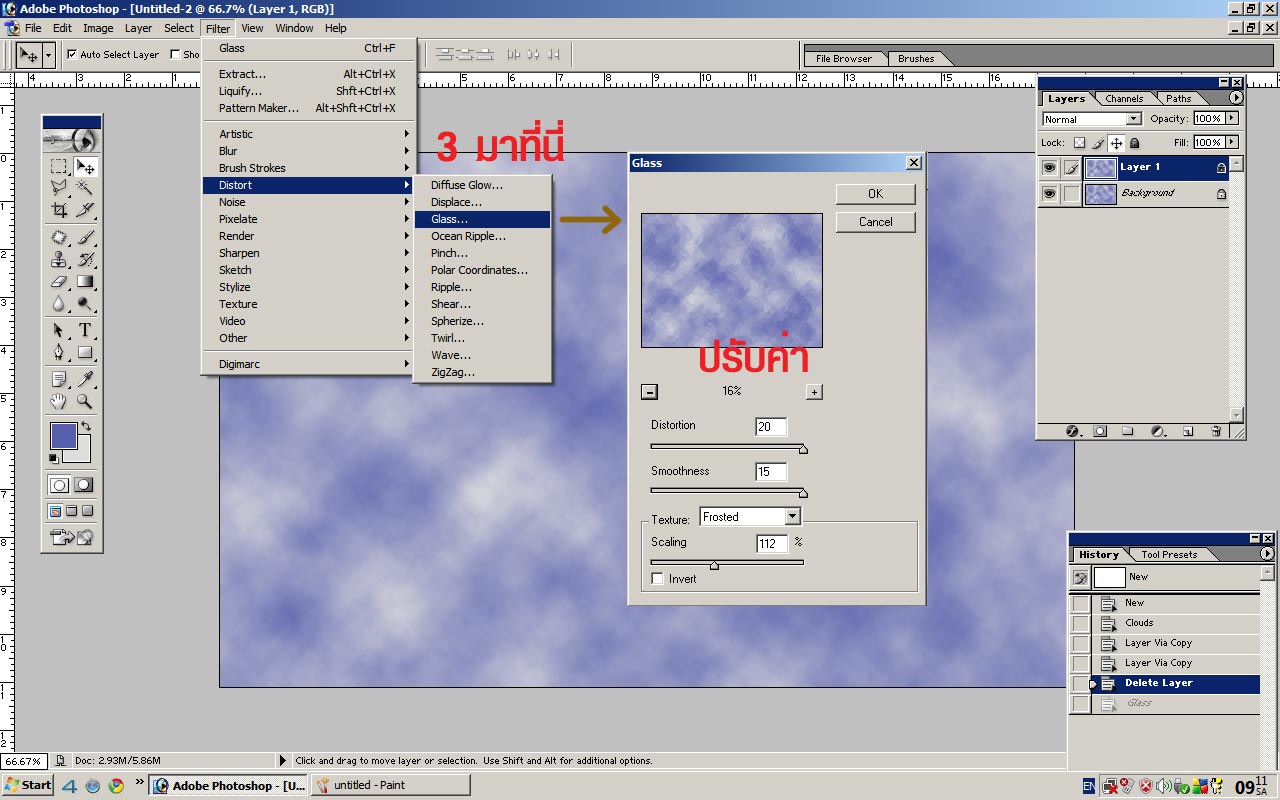Reset to default black and white colors

click(x=53, y=458)
